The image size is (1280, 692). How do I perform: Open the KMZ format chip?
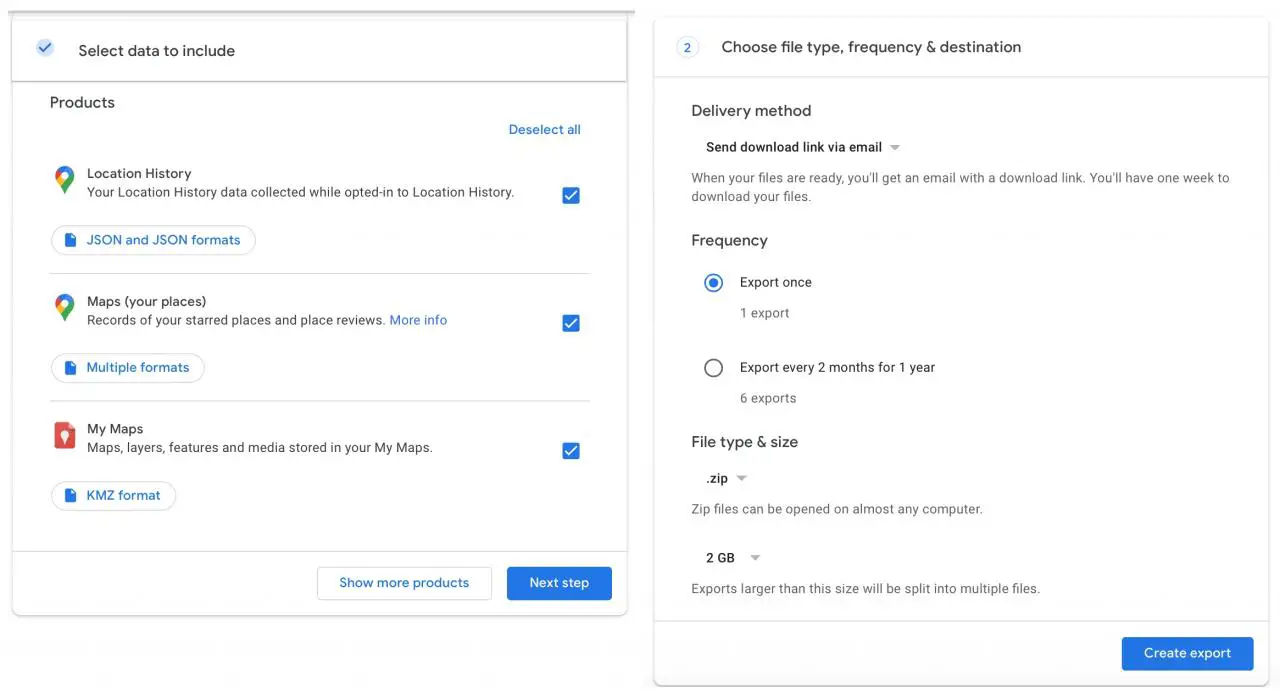pyautogui.click(x=113, y=496)
